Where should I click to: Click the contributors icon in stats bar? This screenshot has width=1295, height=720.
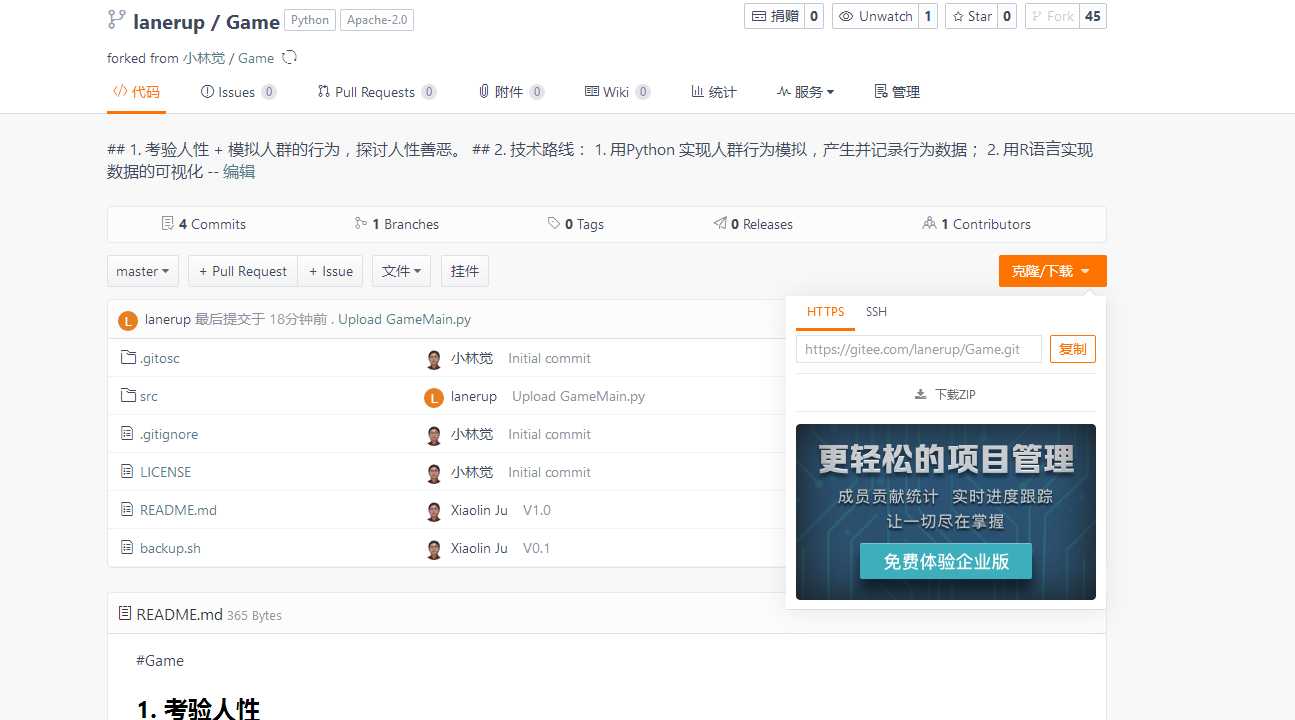tap(930, 224)
